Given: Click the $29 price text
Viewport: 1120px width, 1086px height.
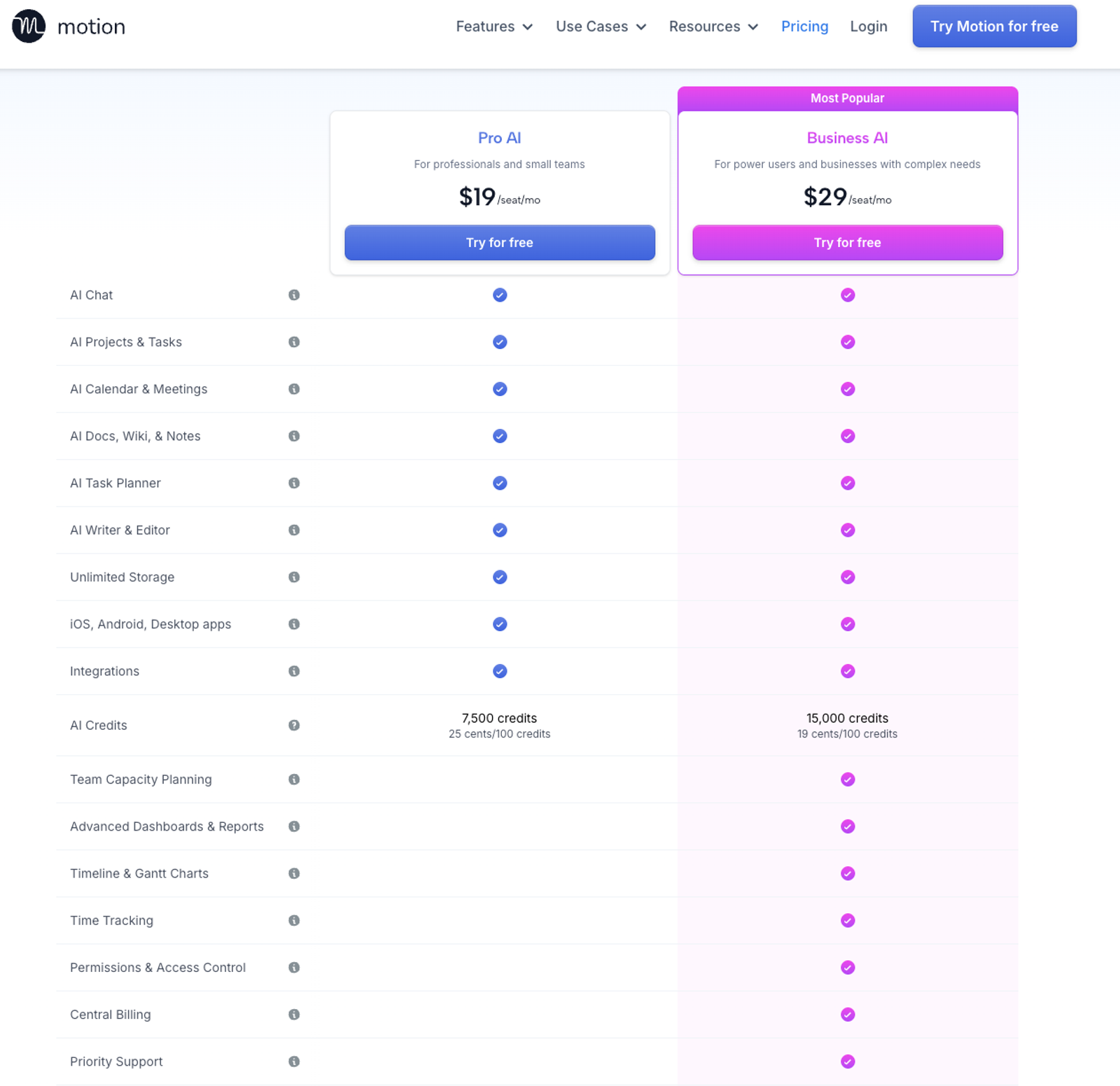Looking at the screenshot, I should (825, 197).
